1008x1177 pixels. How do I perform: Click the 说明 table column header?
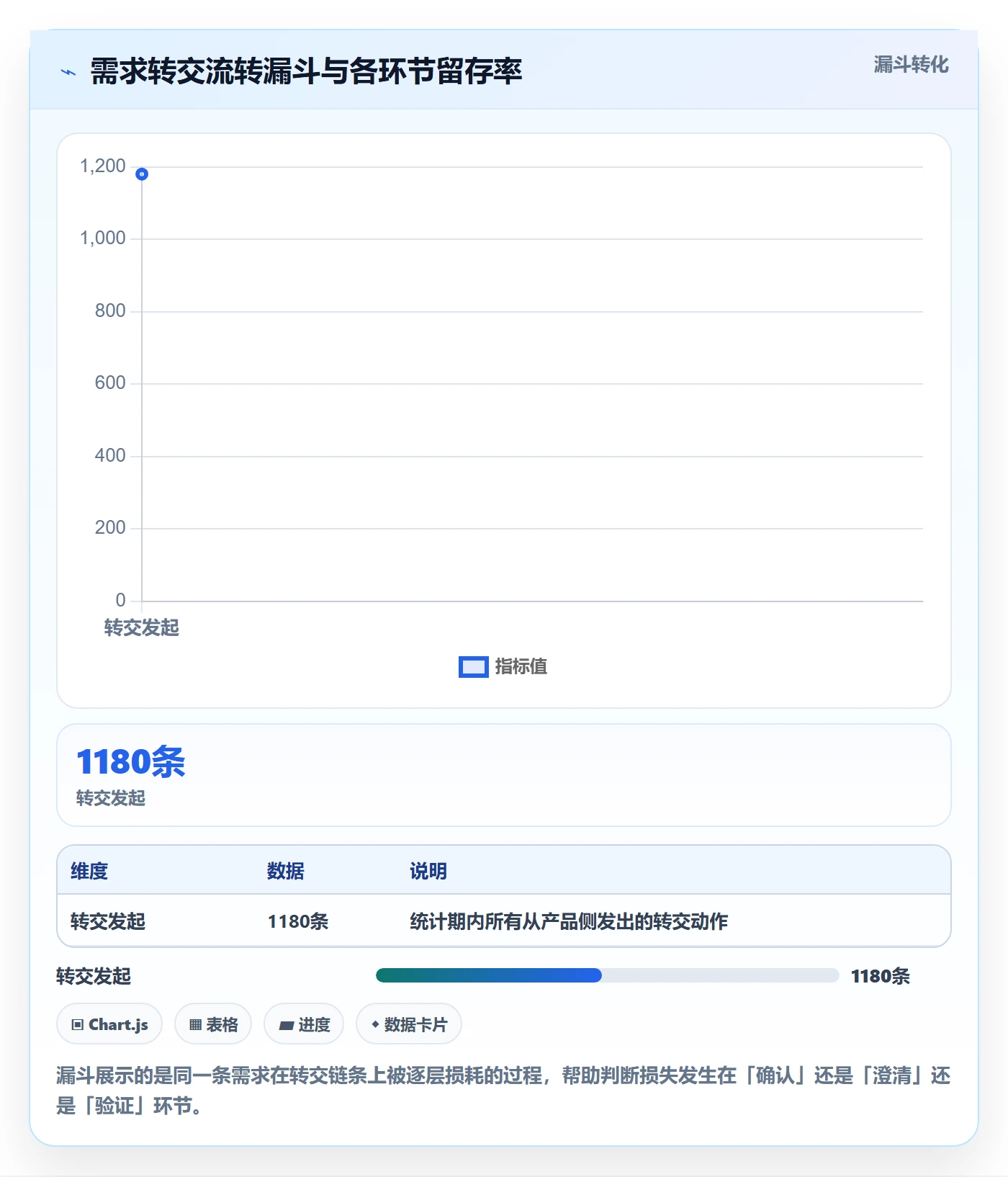tap(428, 871)
